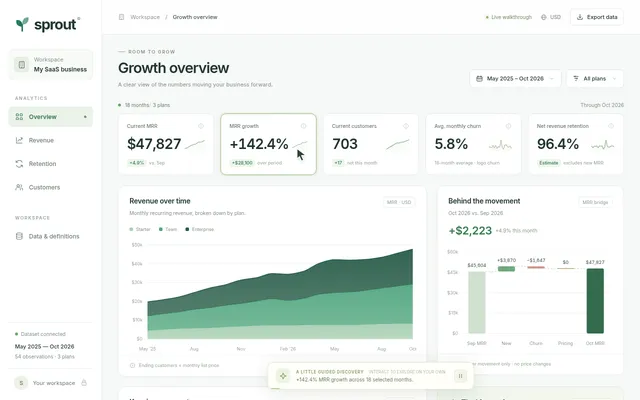Select the Current customers 703 card

click(x=371, y=144)
